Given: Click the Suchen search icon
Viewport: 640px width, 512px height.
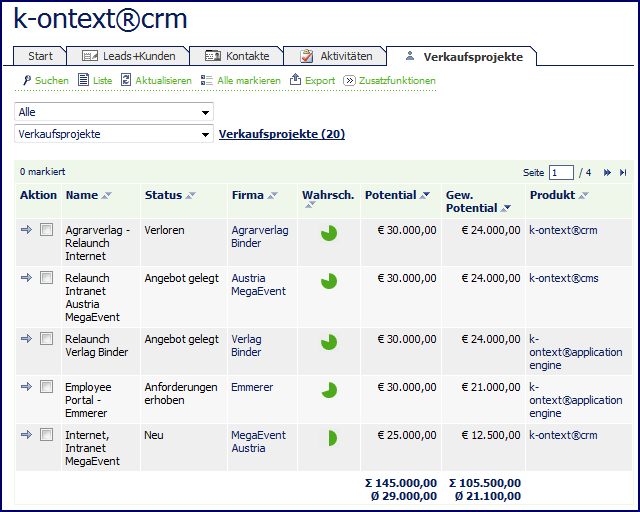Looking at the screenshot, I should (x=27, y=80).
